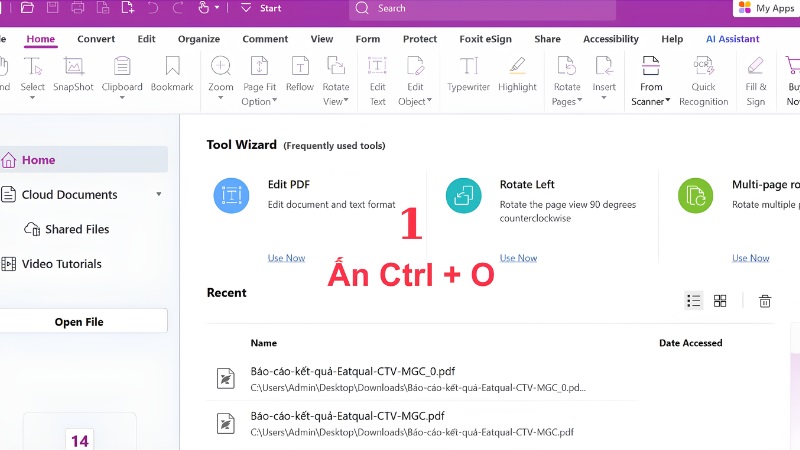Open the Edit ribbon tab

pos(146,39)
